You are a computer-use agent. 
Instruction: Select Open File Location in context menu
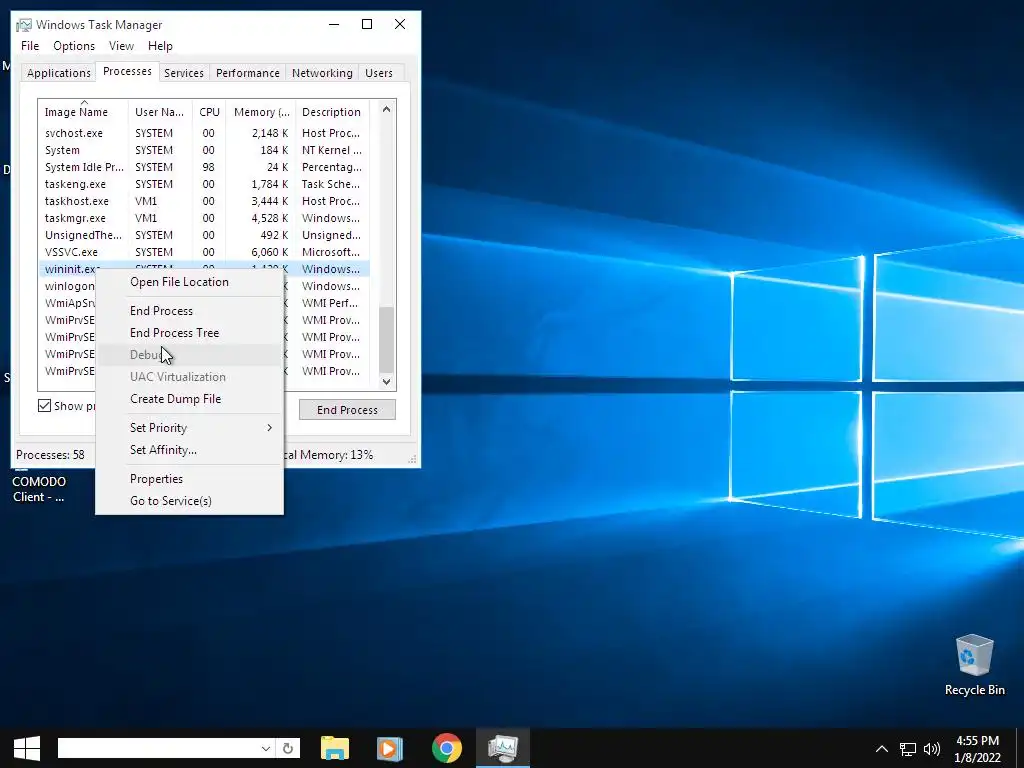pos(189,282)
